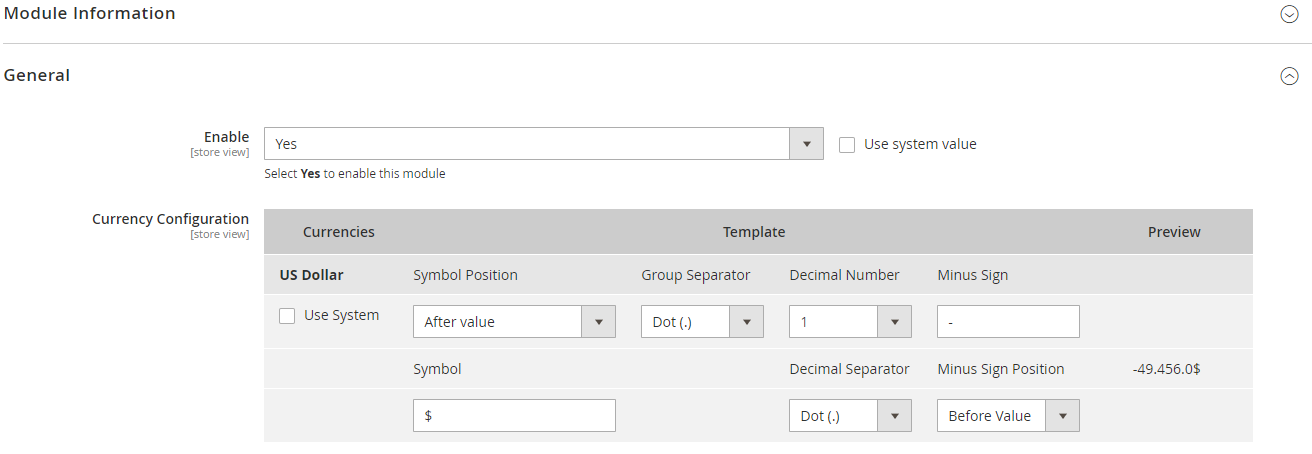Click the 'Use System' label text
Image resolution: width=1312 pixels, height=454 pixels.
pos(342,315)
